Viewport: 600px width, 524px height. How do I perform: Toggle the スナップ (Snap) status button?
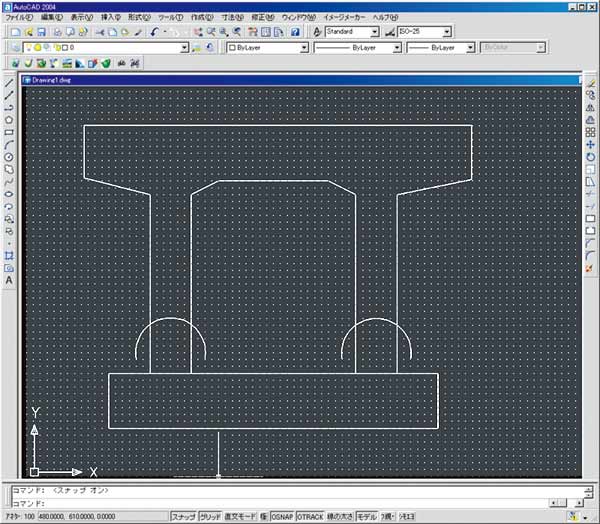(x=183, y=517)
